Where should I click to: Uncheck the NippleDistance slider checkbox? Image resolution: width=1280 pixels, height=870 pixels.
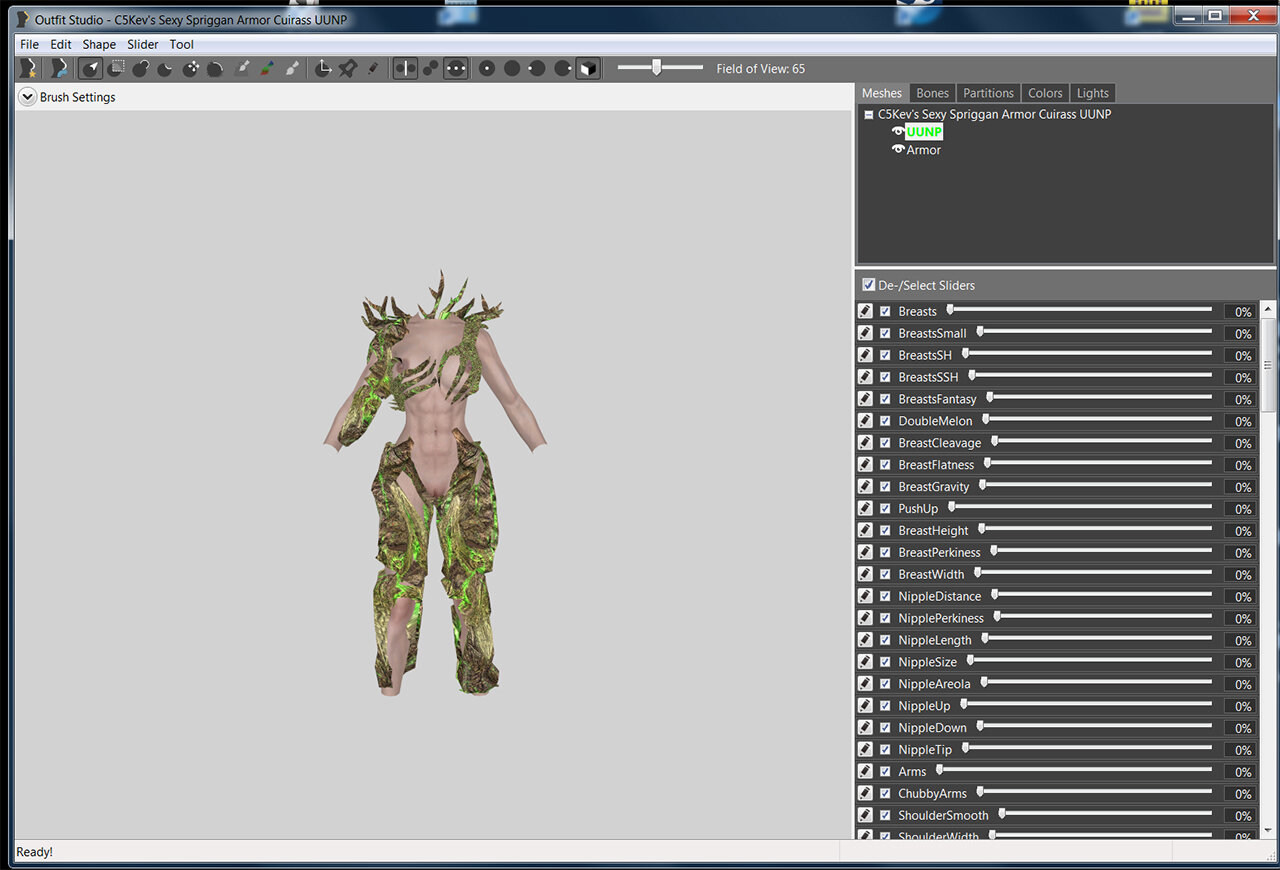(x=885, y=596)
